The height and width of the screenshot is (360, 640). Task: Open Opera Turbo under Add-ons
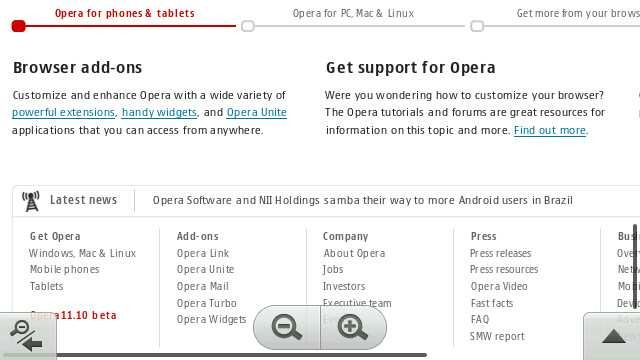pos(207,303)
